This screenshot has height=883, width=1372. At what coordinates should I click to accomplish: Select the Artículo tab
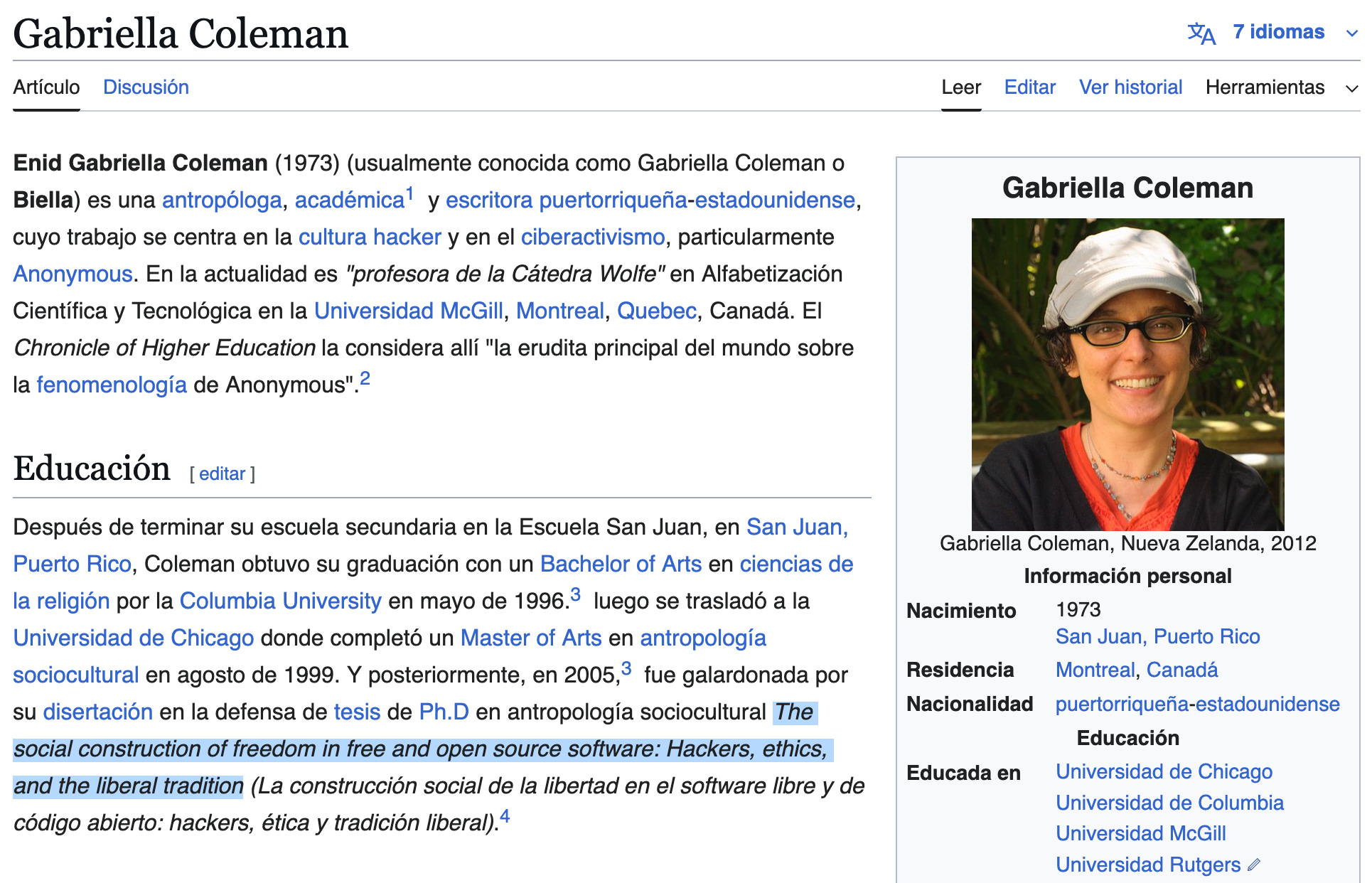[46, 87]
